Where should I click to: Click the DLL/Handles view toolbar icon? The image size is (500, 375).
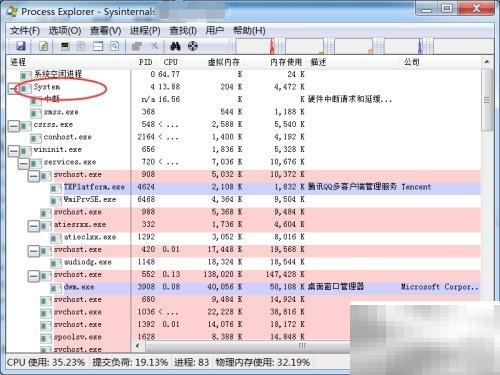(x=115, y=46)
